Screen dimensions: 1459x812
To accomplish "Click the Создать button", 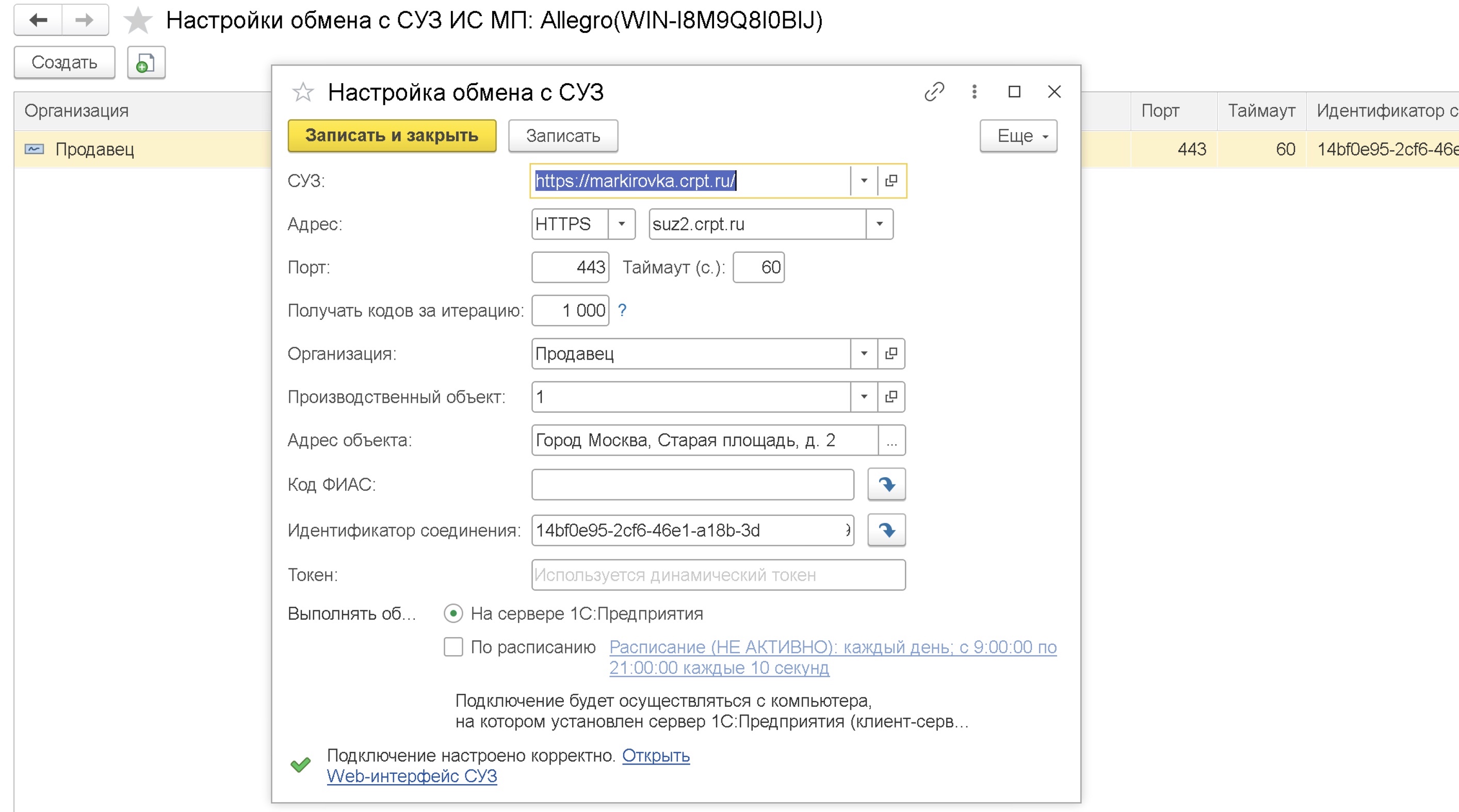I will point(64,62).
